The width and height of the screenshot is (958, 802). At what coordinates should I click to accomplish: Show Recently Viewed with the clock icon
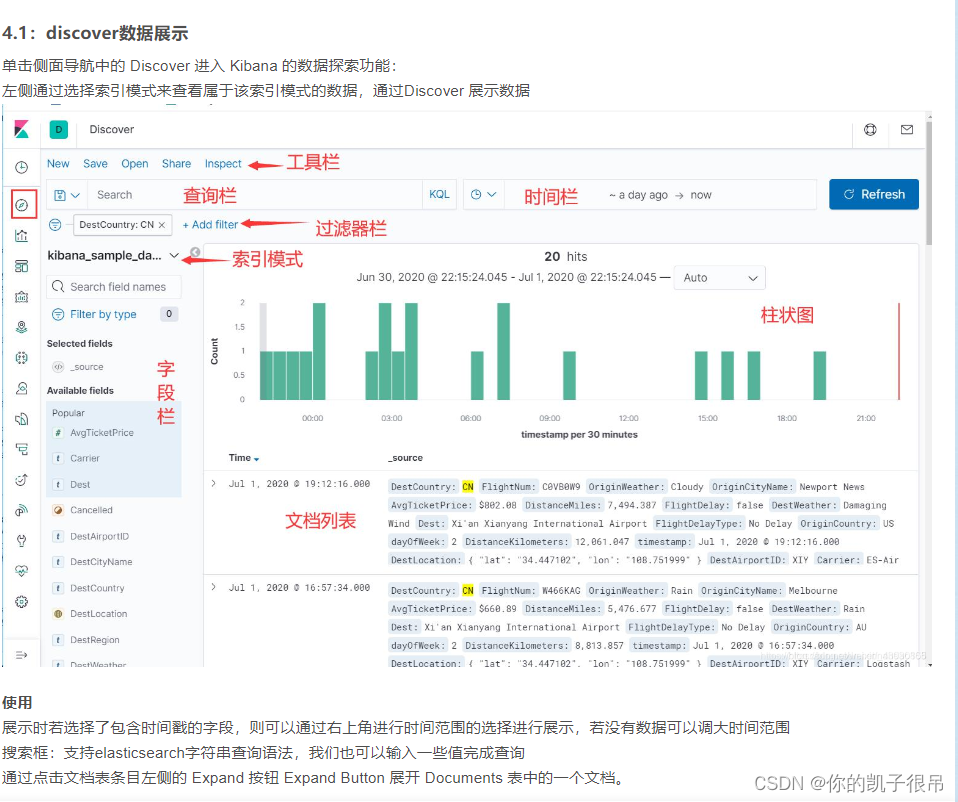coord(21,165)
